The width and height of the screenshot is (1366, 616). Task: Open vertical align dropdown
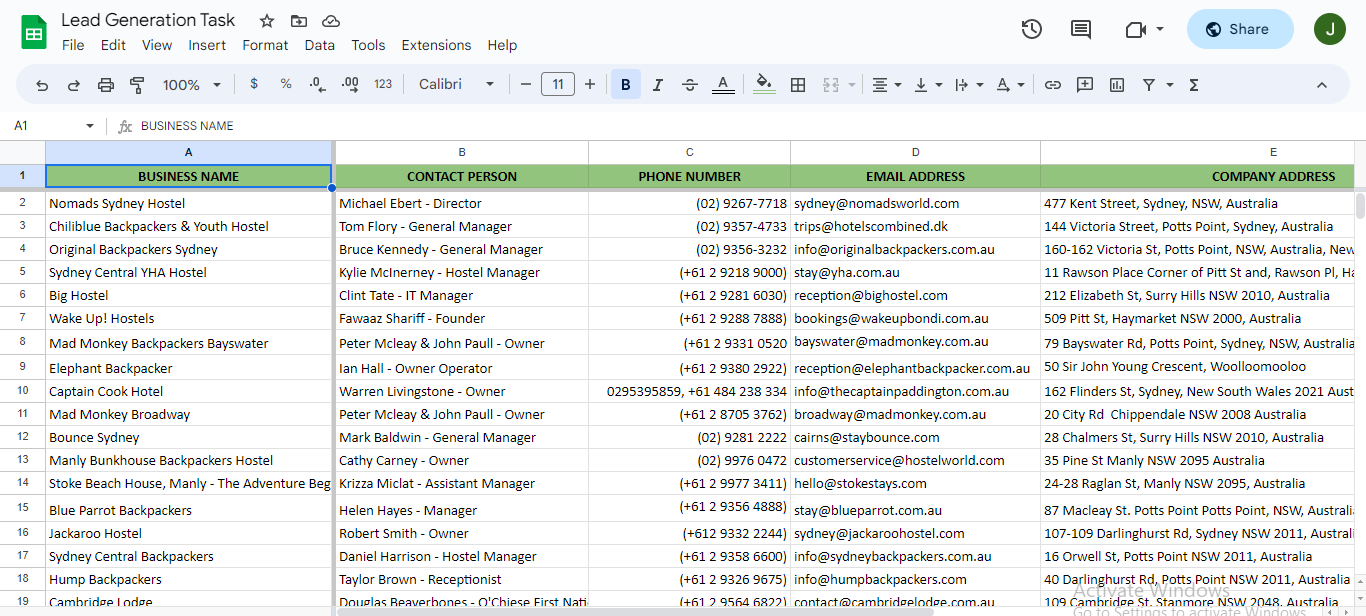928,85
